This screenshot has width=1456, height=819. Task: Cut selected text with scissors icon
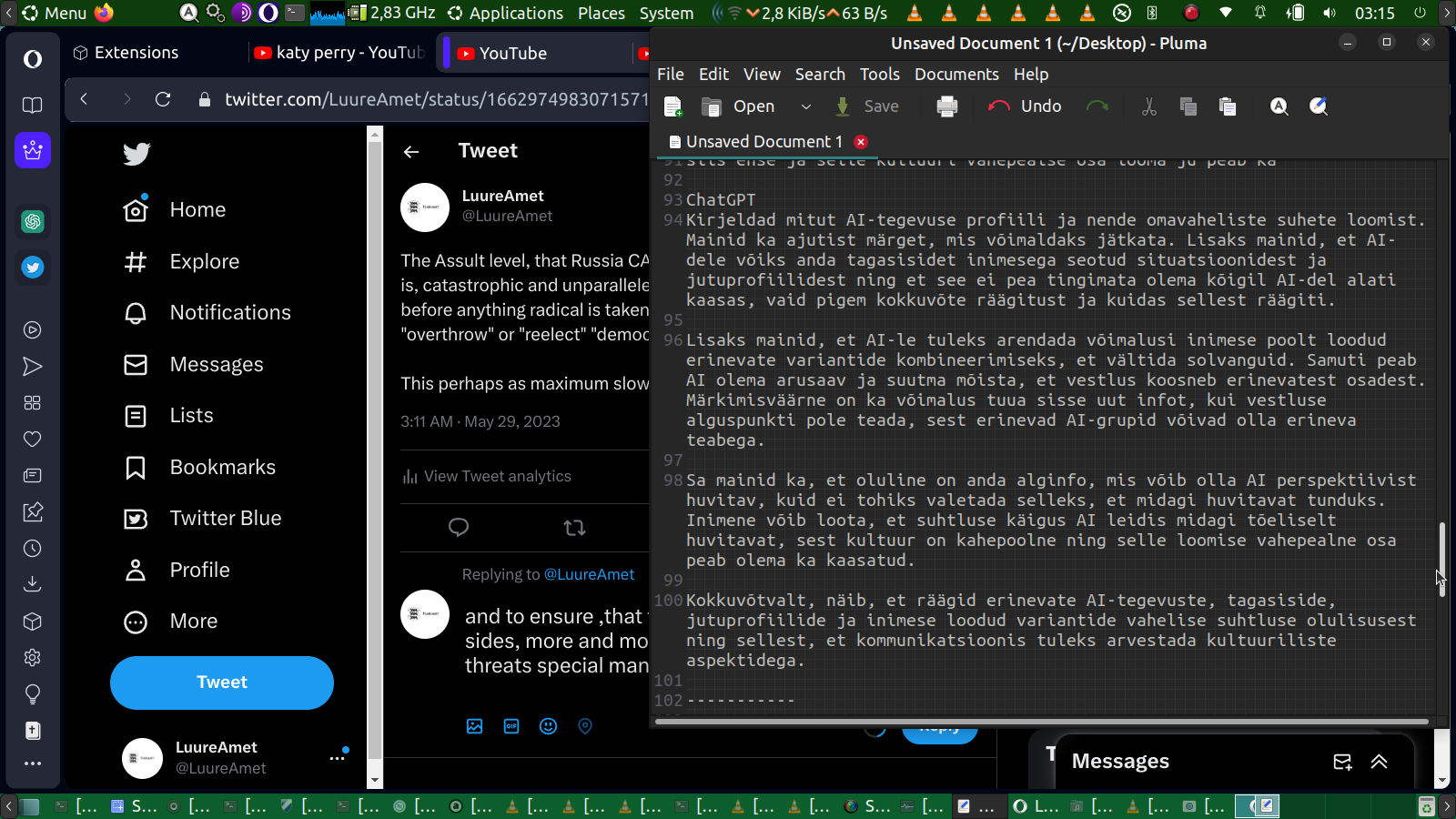[x=1149, y=106]
